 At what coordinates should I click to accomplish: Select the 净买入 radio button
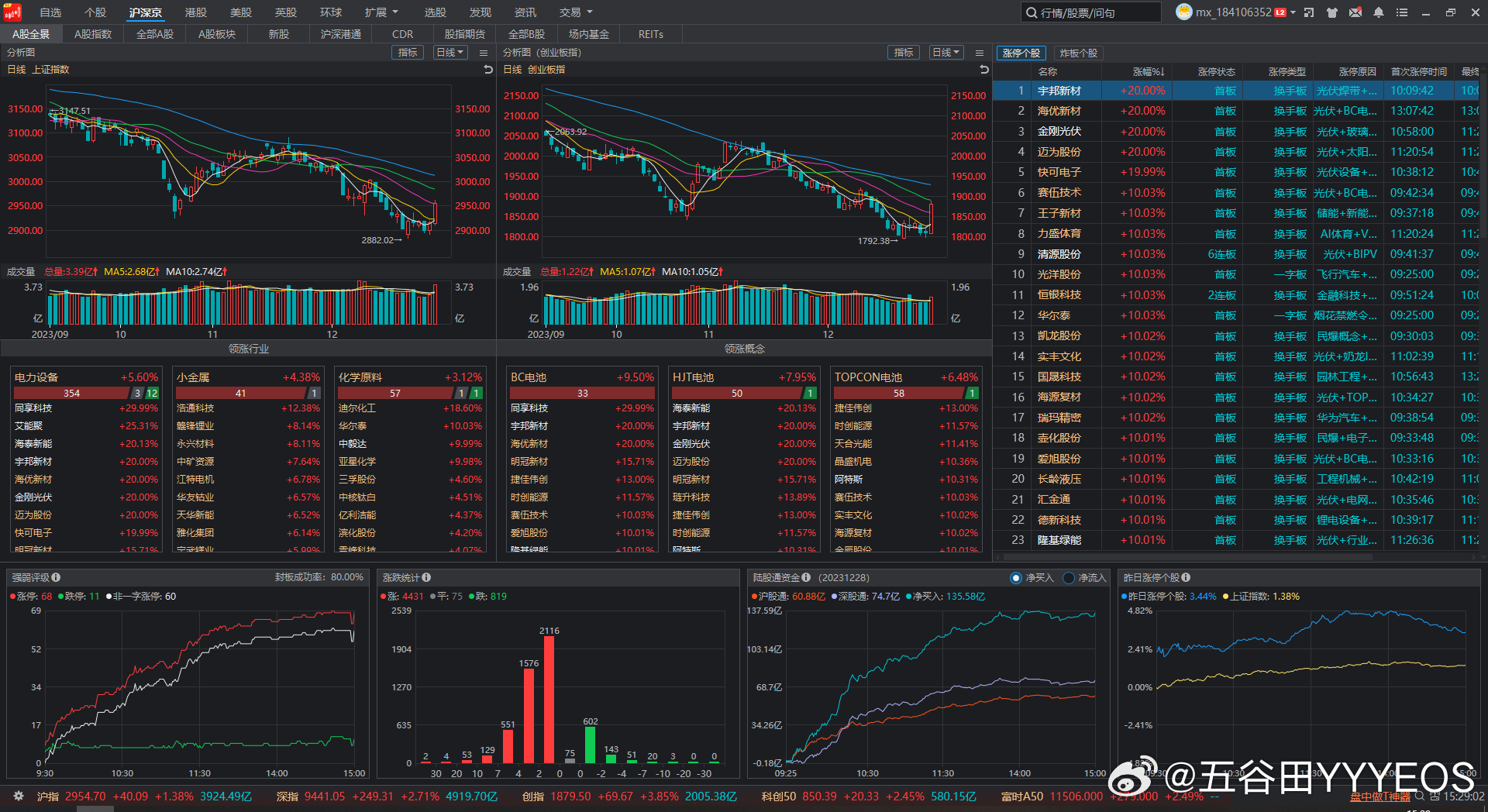click(x=1016, y=578)
